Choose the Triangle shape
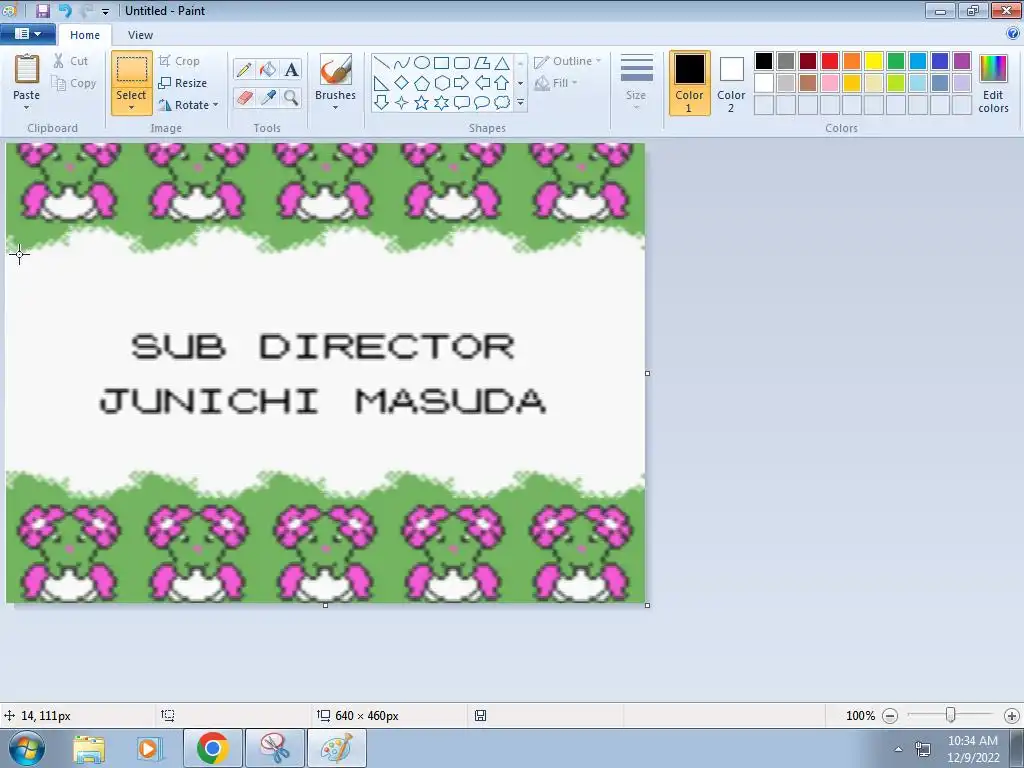Screen dimensions: 1024x768 pyautogui.click(x=502, y=63)
